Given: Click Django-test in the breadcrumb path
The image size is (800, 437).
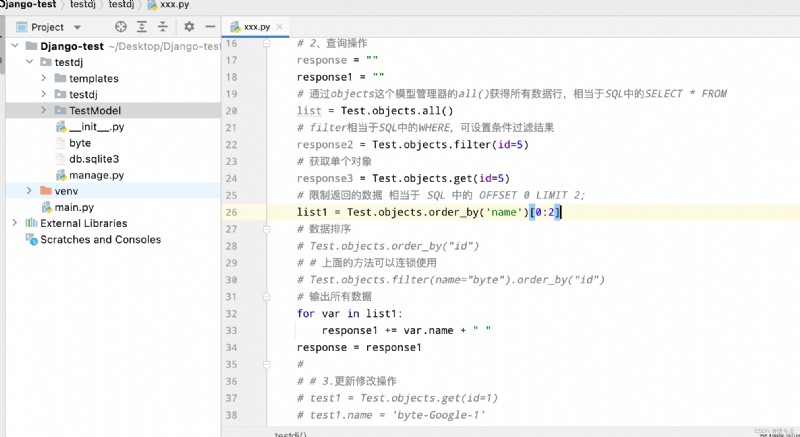Looking at the screenshot, I should (x=28, y=5).
